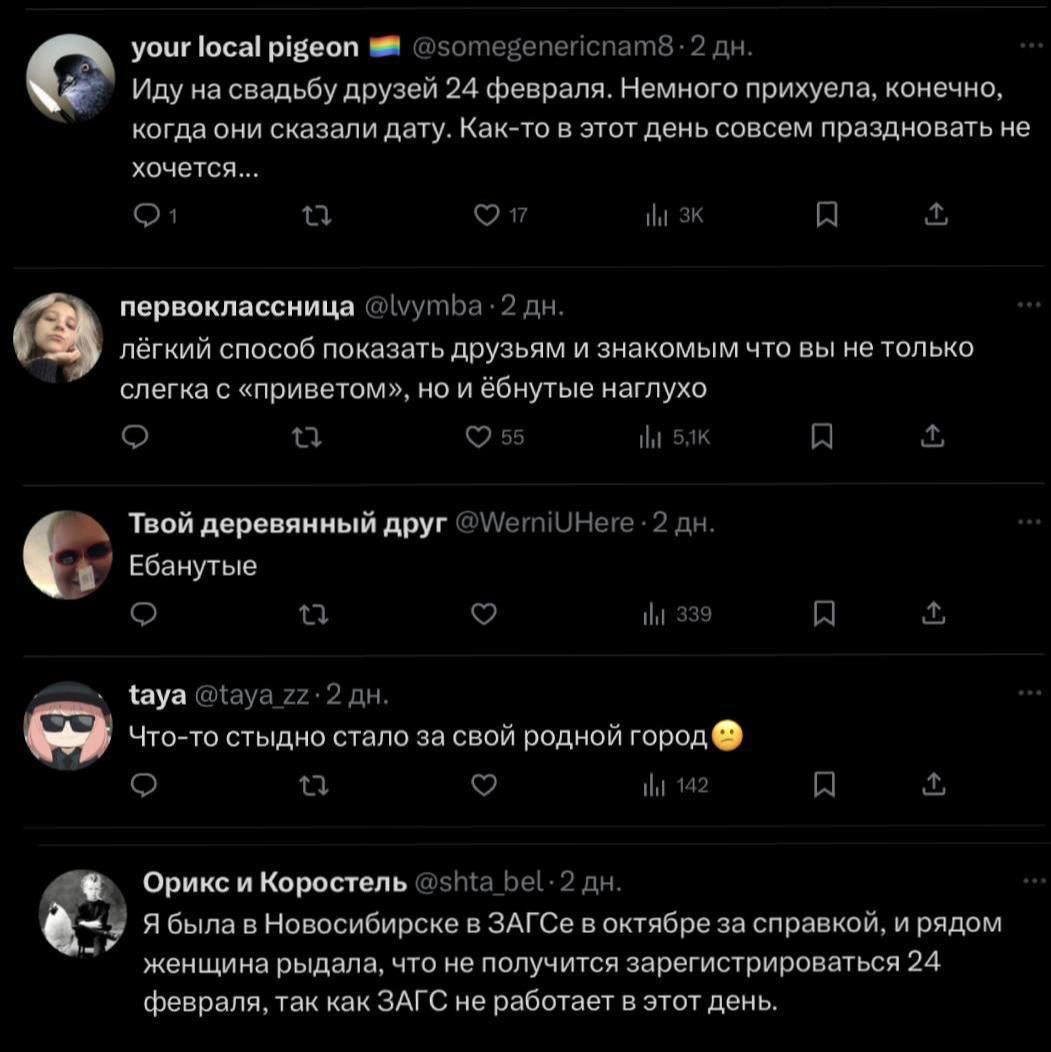Share taya's tweet via the share icon

pyautogui.click(x=935, y=785)
